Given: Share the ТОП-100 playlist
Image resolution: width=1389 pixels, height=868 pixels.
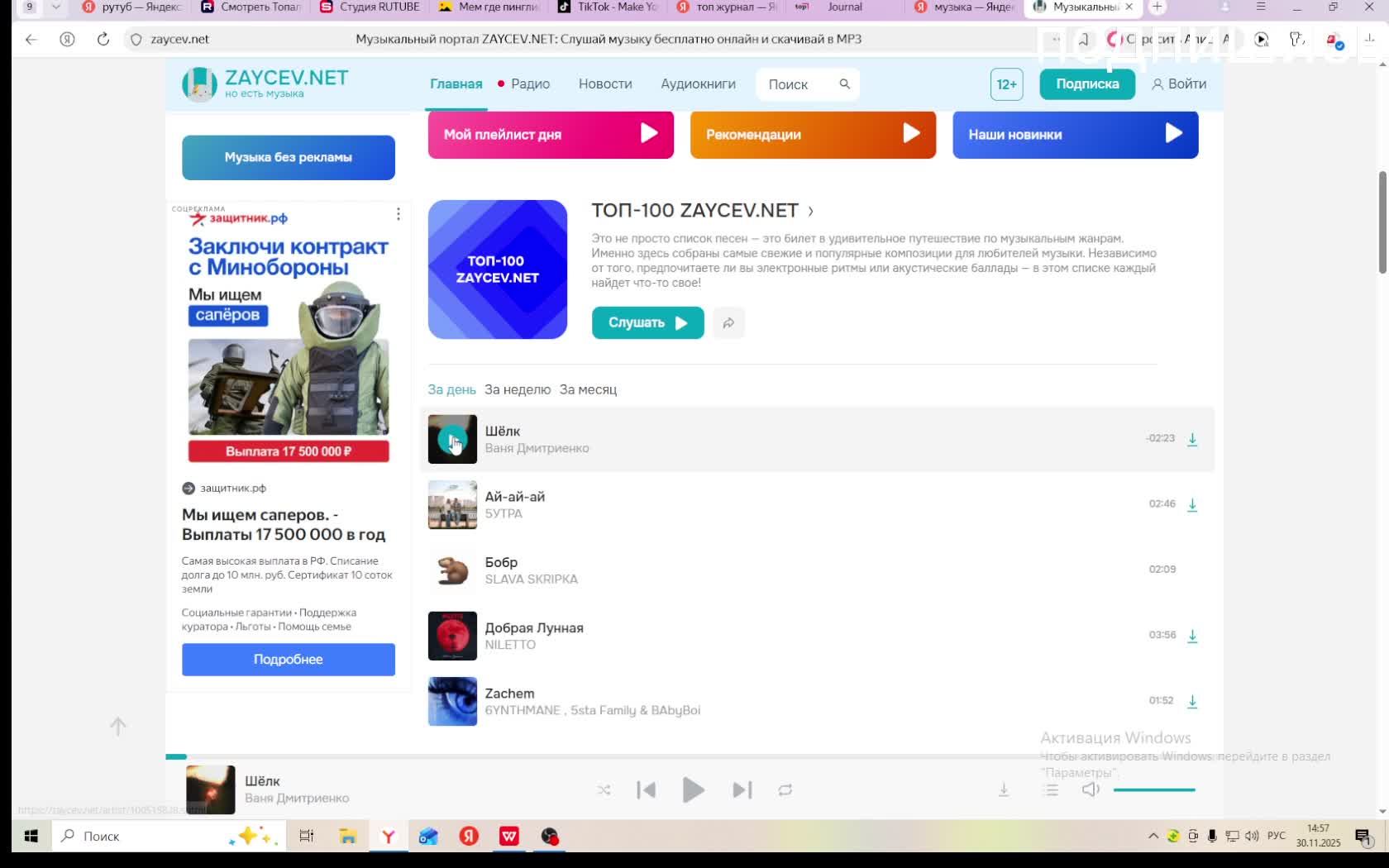Looking at the screenshot, I should coord(728,323).
